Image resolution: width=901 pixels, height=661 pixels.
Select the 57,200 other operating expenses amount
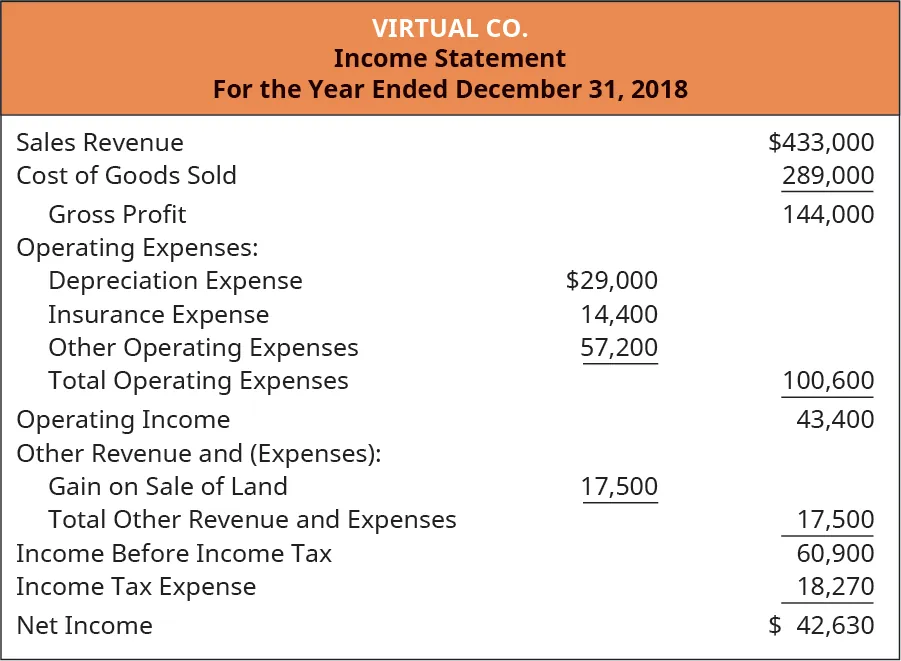coord(619,348)
